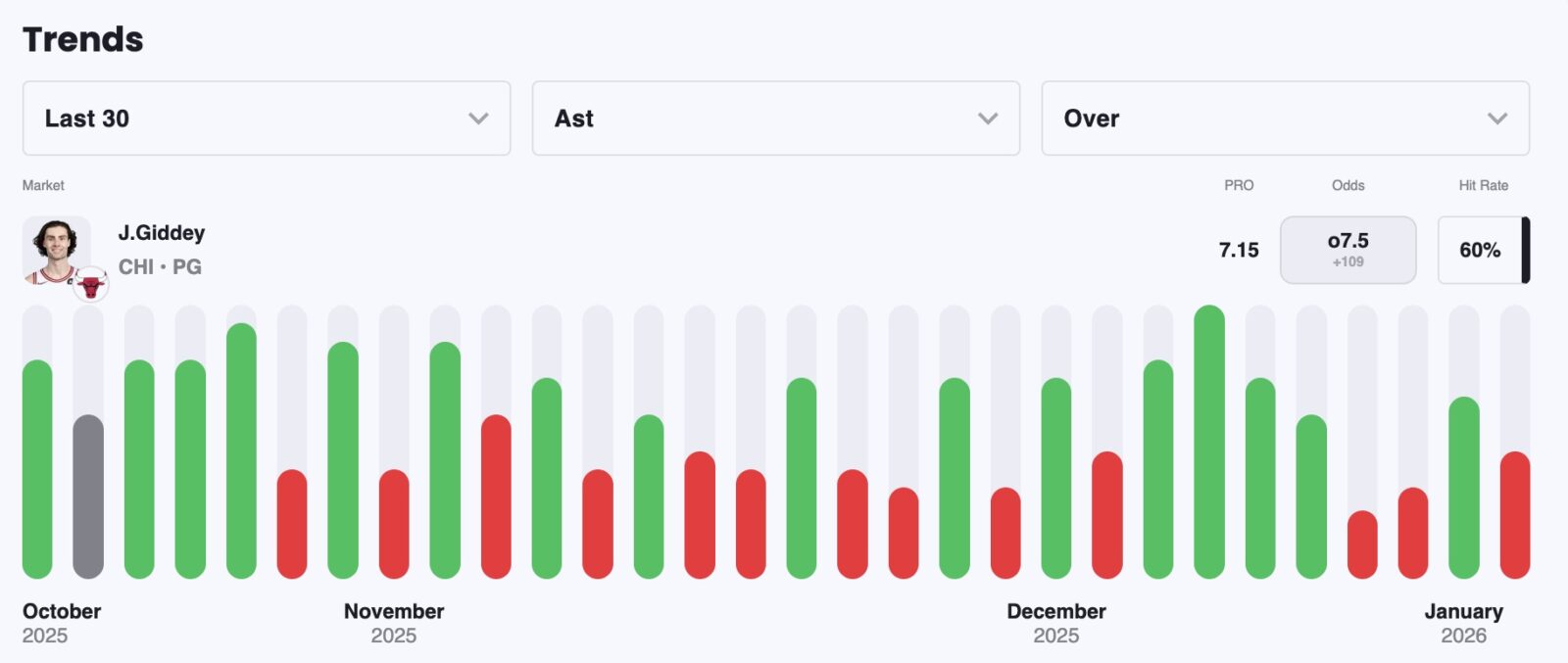Open the Ast stat dropdown

[775, 118]
